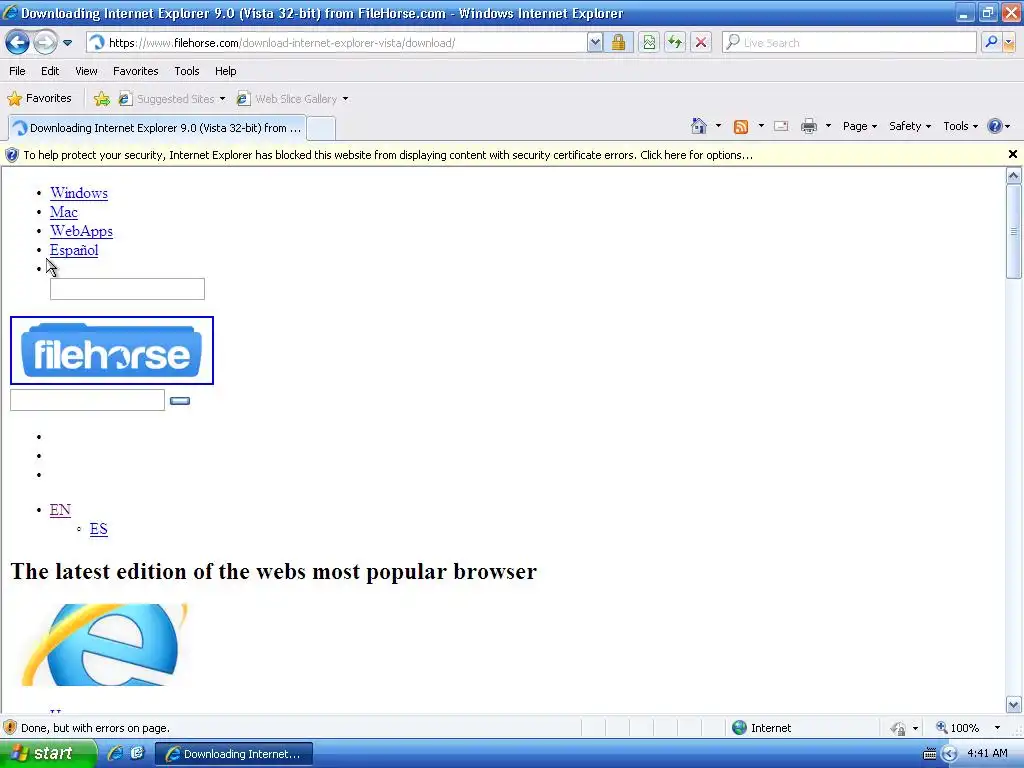
Task: Open the View menu
Action: 86,71
